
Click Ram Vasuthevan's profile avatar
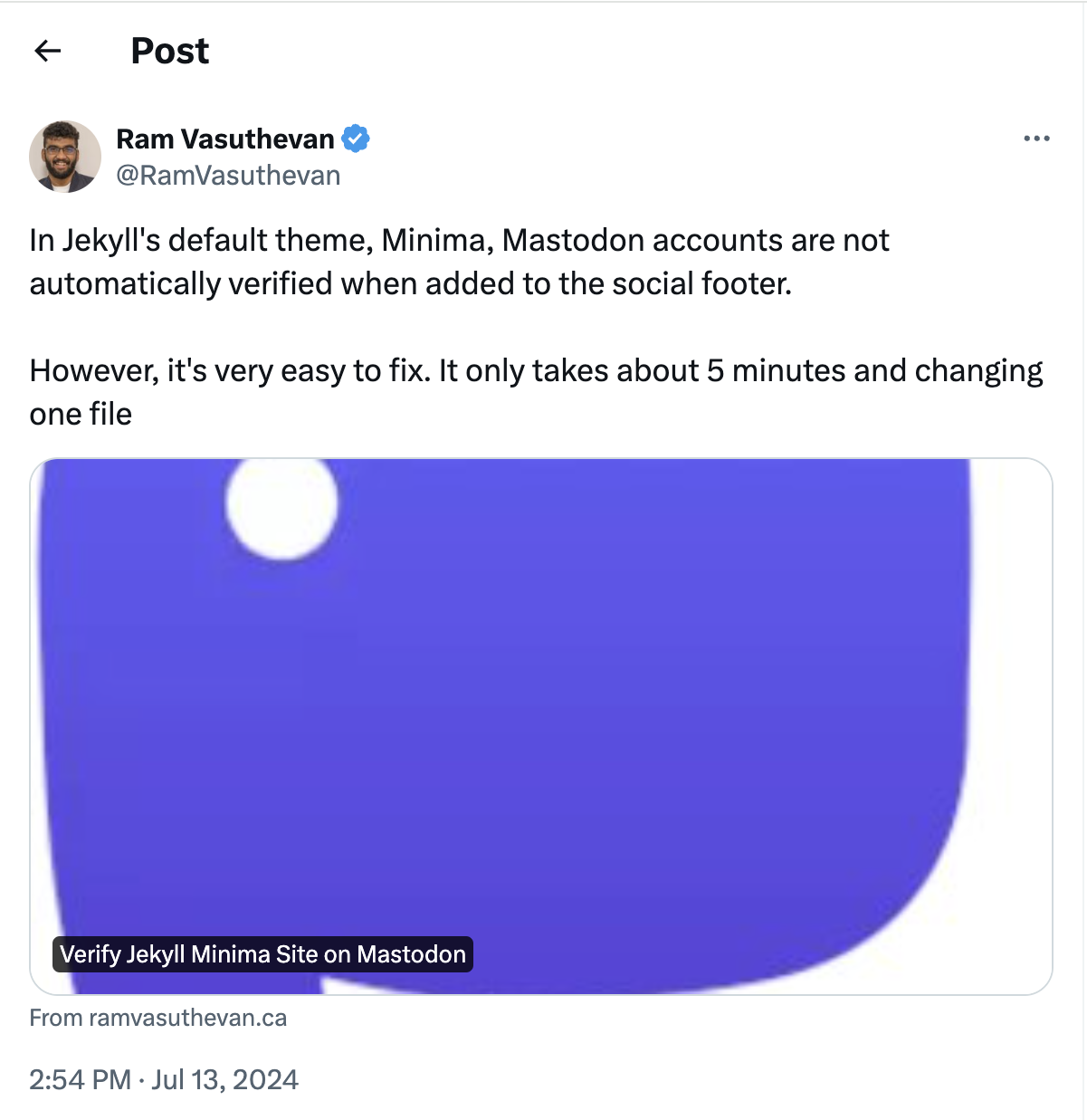click(65, 157)
